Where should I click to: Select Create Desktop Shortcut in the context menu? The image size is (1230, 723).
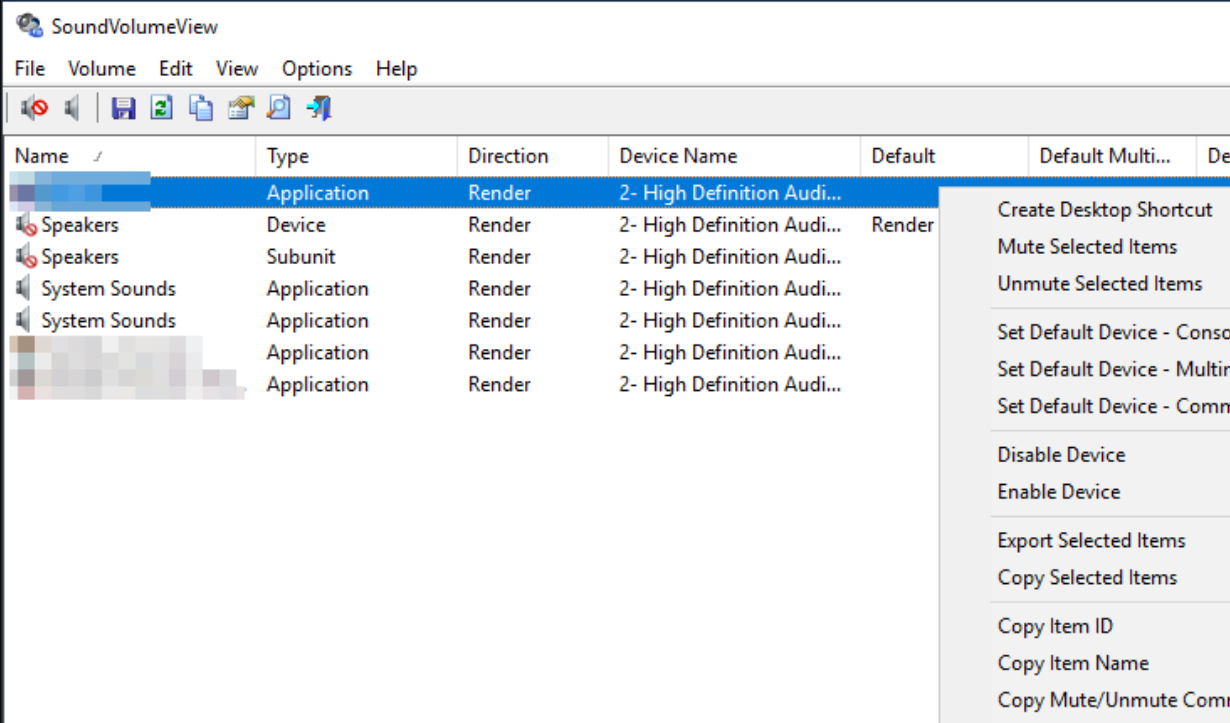coord(1104,209)
